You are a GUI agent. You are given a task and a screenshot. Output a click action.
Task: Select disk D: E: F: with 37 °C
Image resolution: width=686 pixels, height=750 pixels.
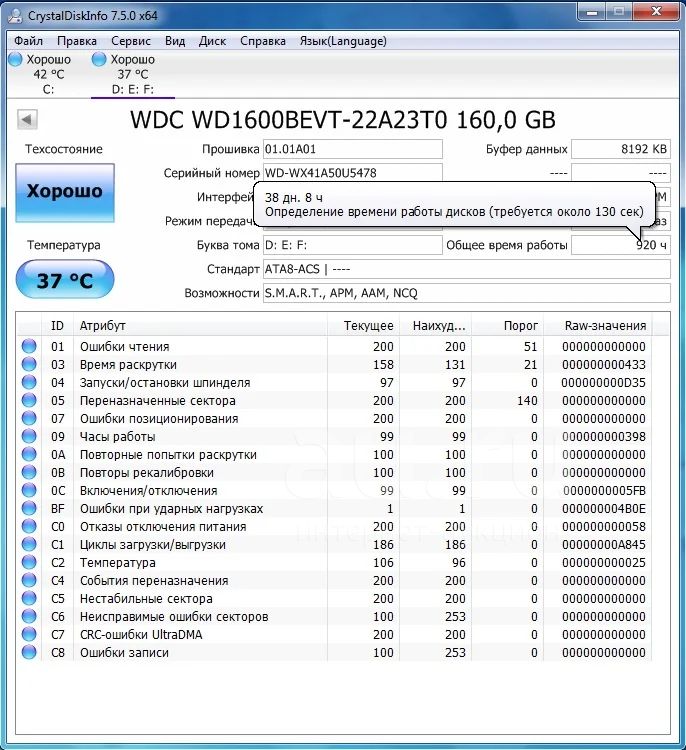tap(133, 74)
